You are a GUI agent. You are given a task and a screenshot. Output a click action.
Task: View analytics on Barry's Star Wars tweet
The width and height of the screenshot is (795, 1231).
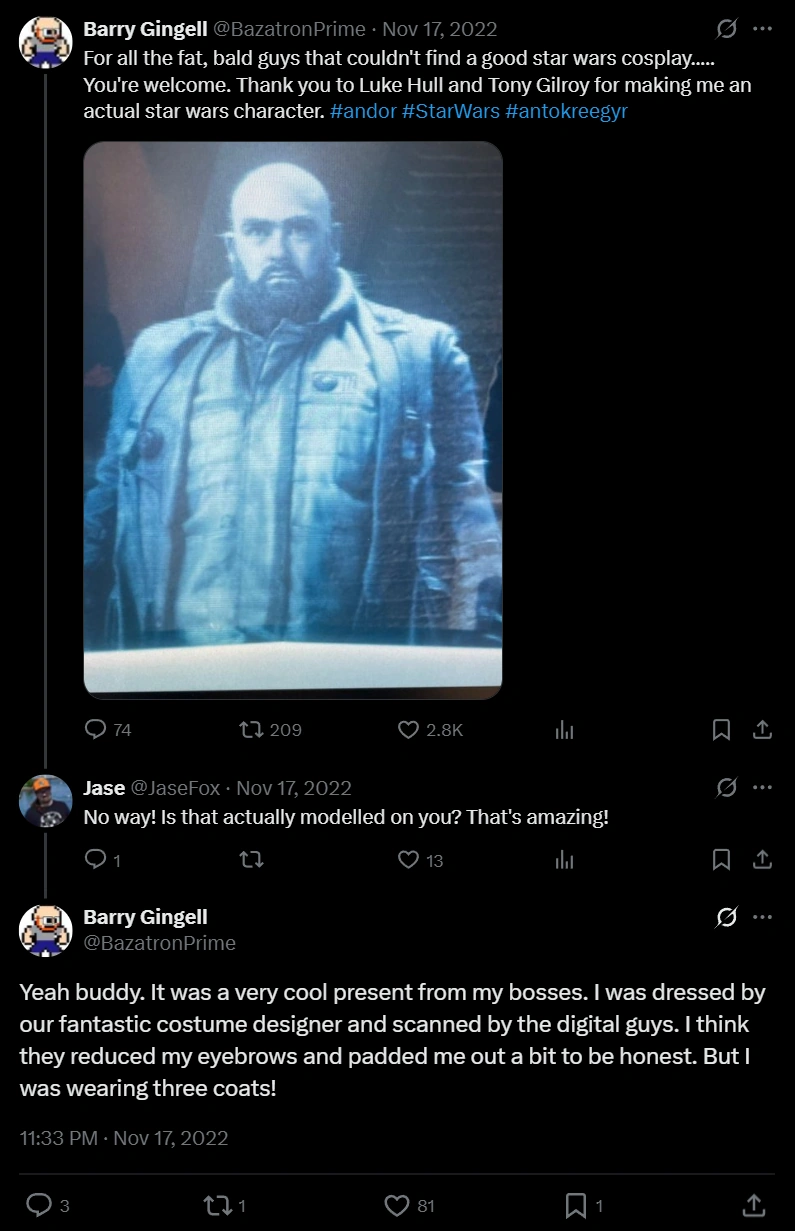564,730
